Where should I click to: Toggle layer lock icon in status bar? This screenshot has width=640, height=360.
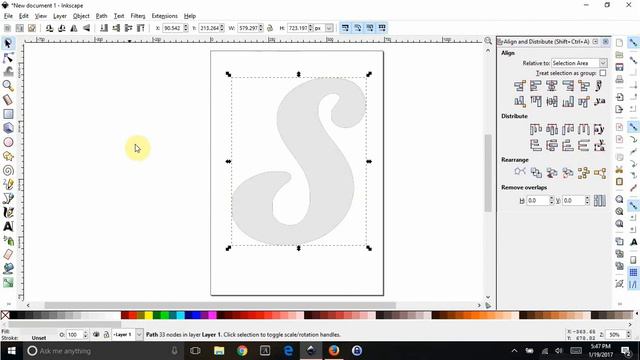point(106,335)
